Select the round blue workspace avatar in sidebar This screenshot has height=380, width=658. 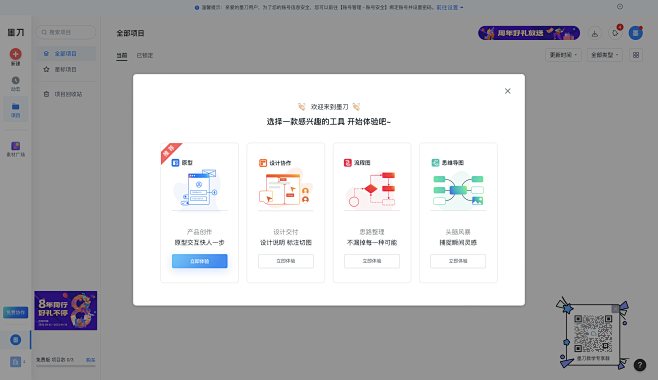click(x=16, y=340)
